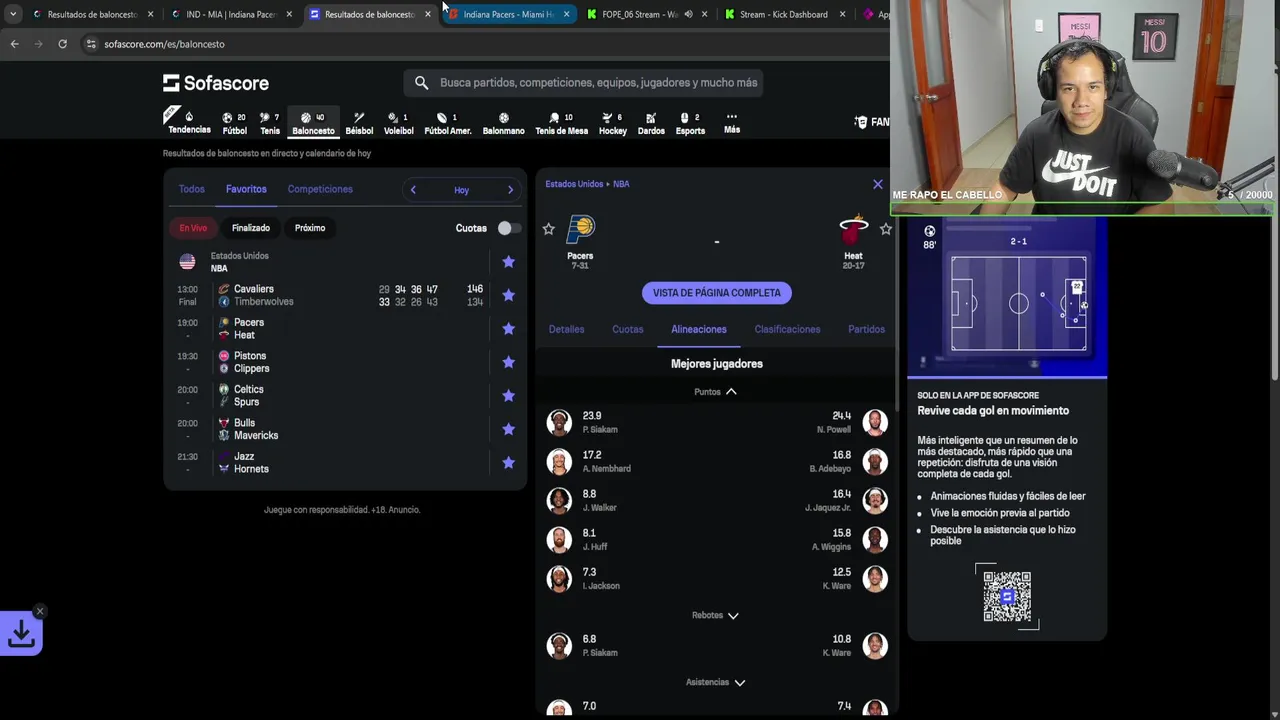The width and height of the screenshot is (1280, 720).
Task: Open P. Siakam points player photo
Action: tap(559, 422)
